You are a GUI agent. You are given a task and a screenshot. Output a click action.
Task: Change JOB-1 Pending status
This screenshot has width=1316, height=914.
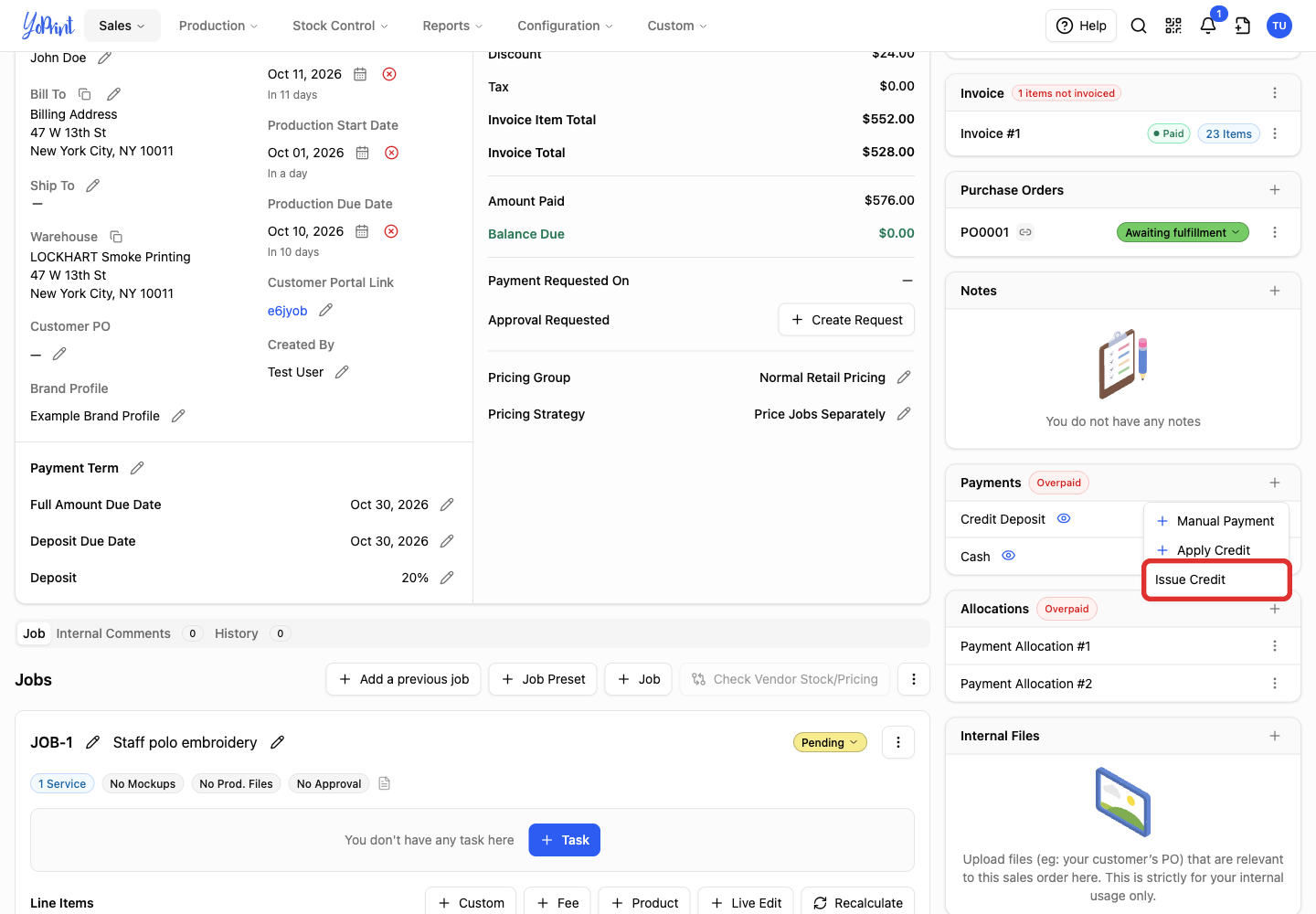(x=830, y=742)
